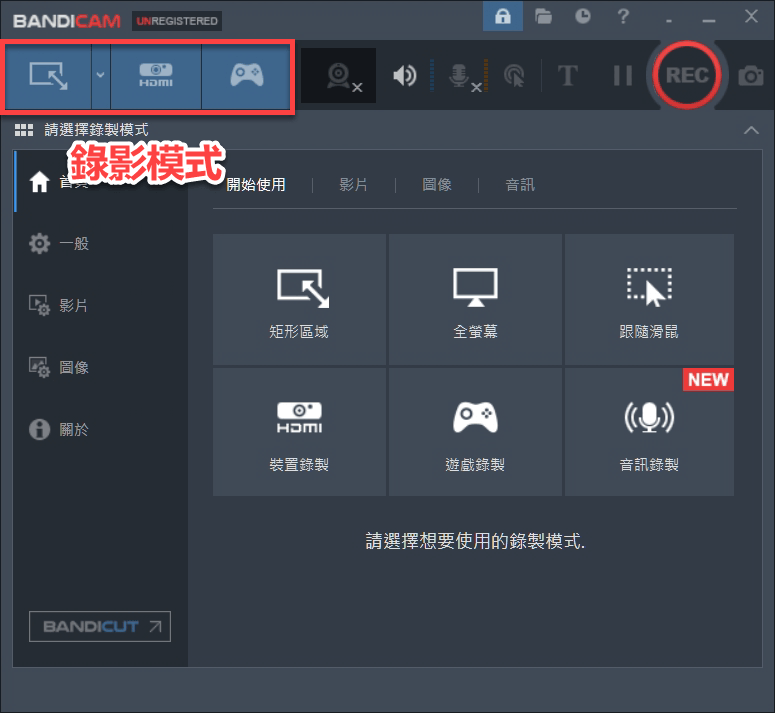This screenshot has width=775, height=713.
Task: Toggle mouse click effects icon
Action: point(514,76)
